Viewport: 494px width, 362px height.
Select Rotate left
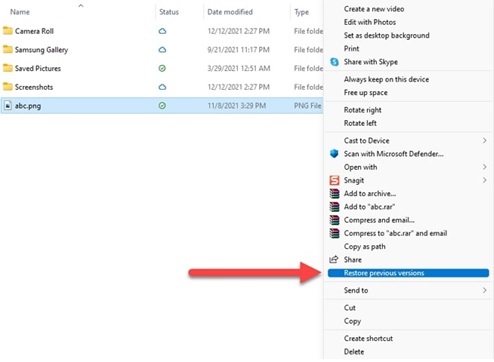[360, 123]
